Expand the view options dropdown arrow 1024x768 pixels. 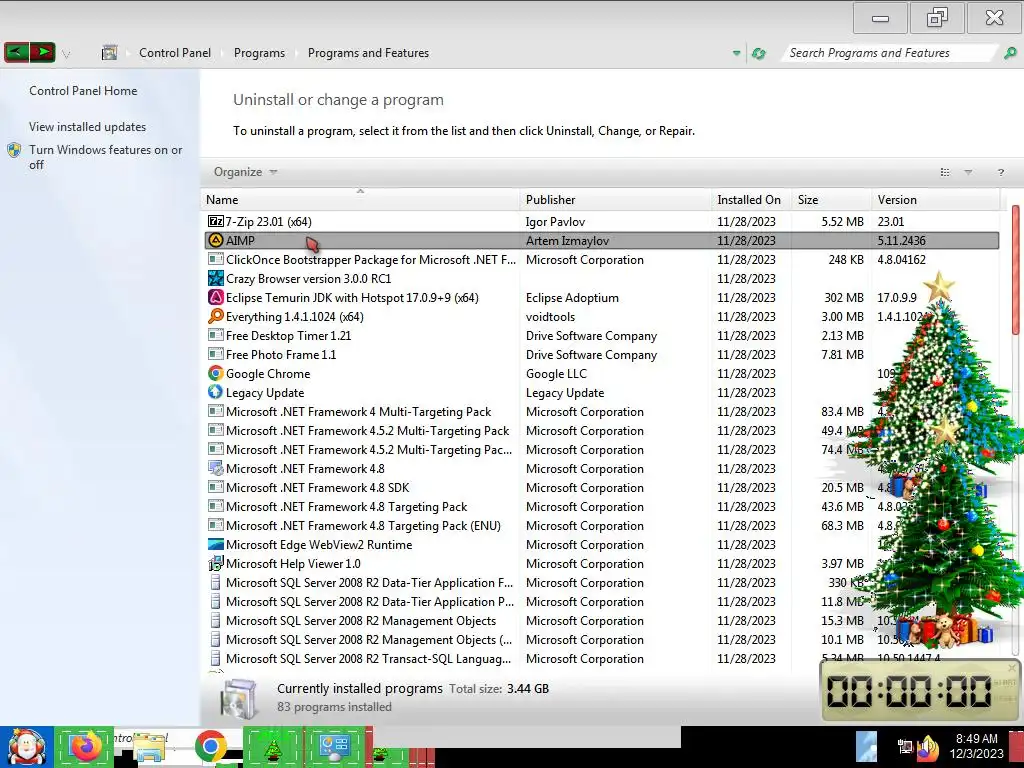coord(968,172)
